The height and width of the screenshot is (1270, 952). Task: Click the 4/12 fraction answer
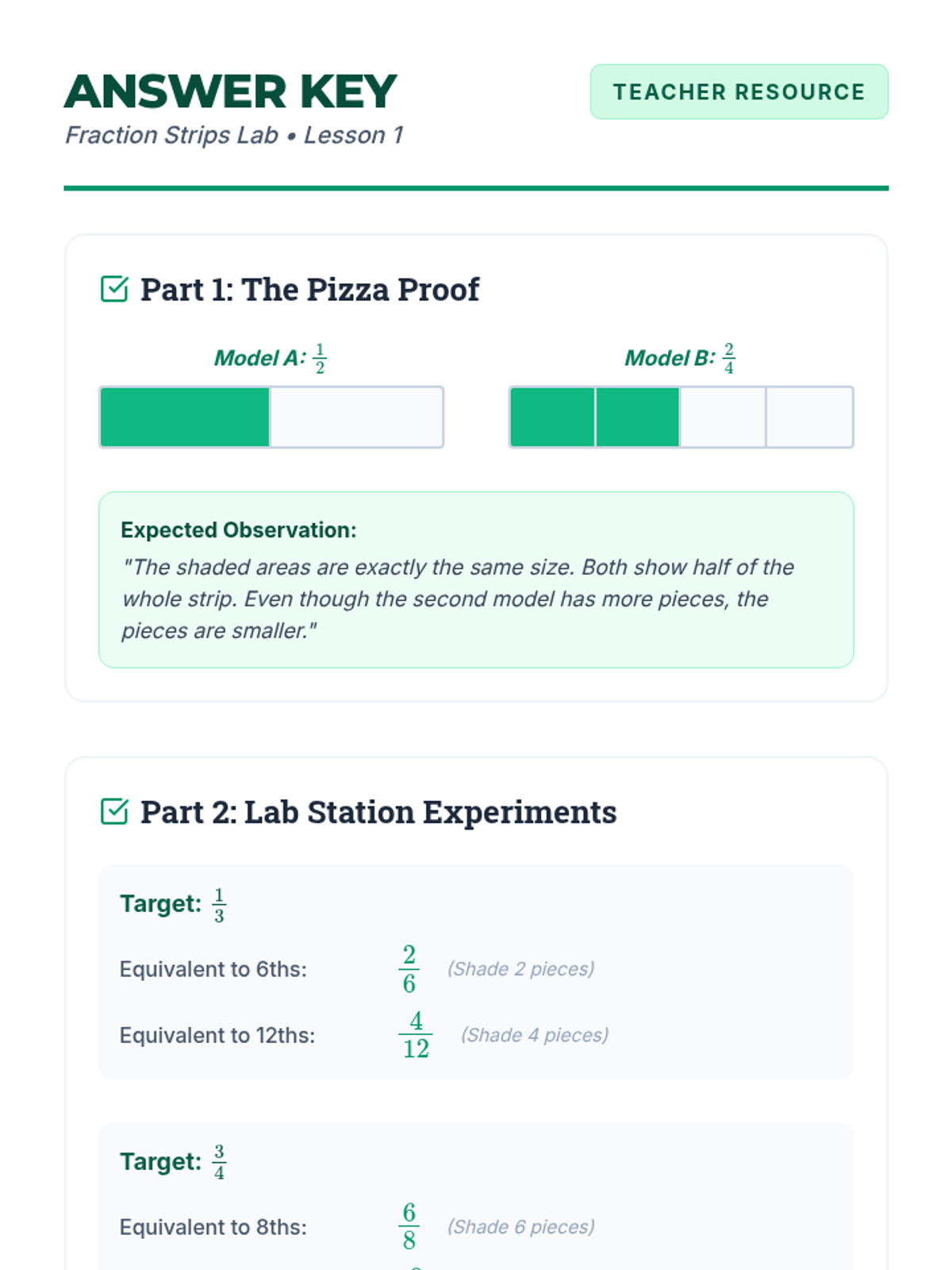click(416, 1035)
